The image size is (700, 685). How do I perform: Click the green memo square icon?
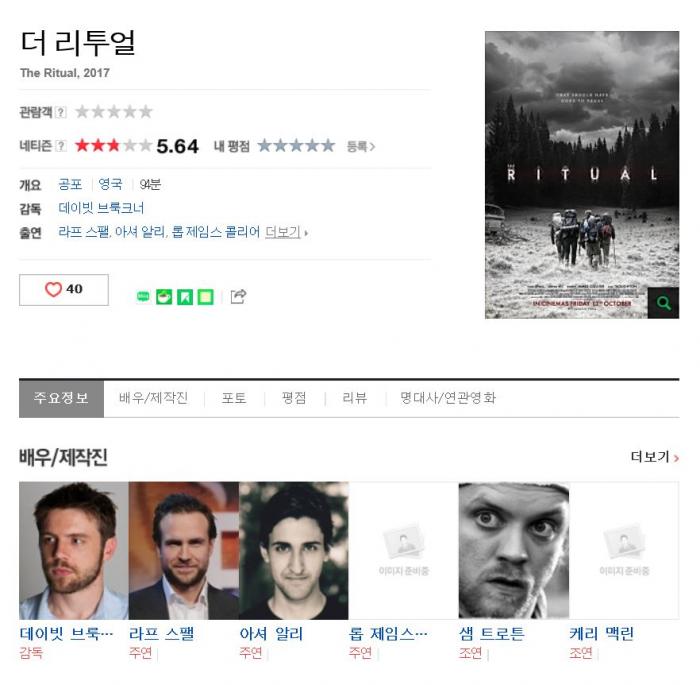[x=205, y=297]
